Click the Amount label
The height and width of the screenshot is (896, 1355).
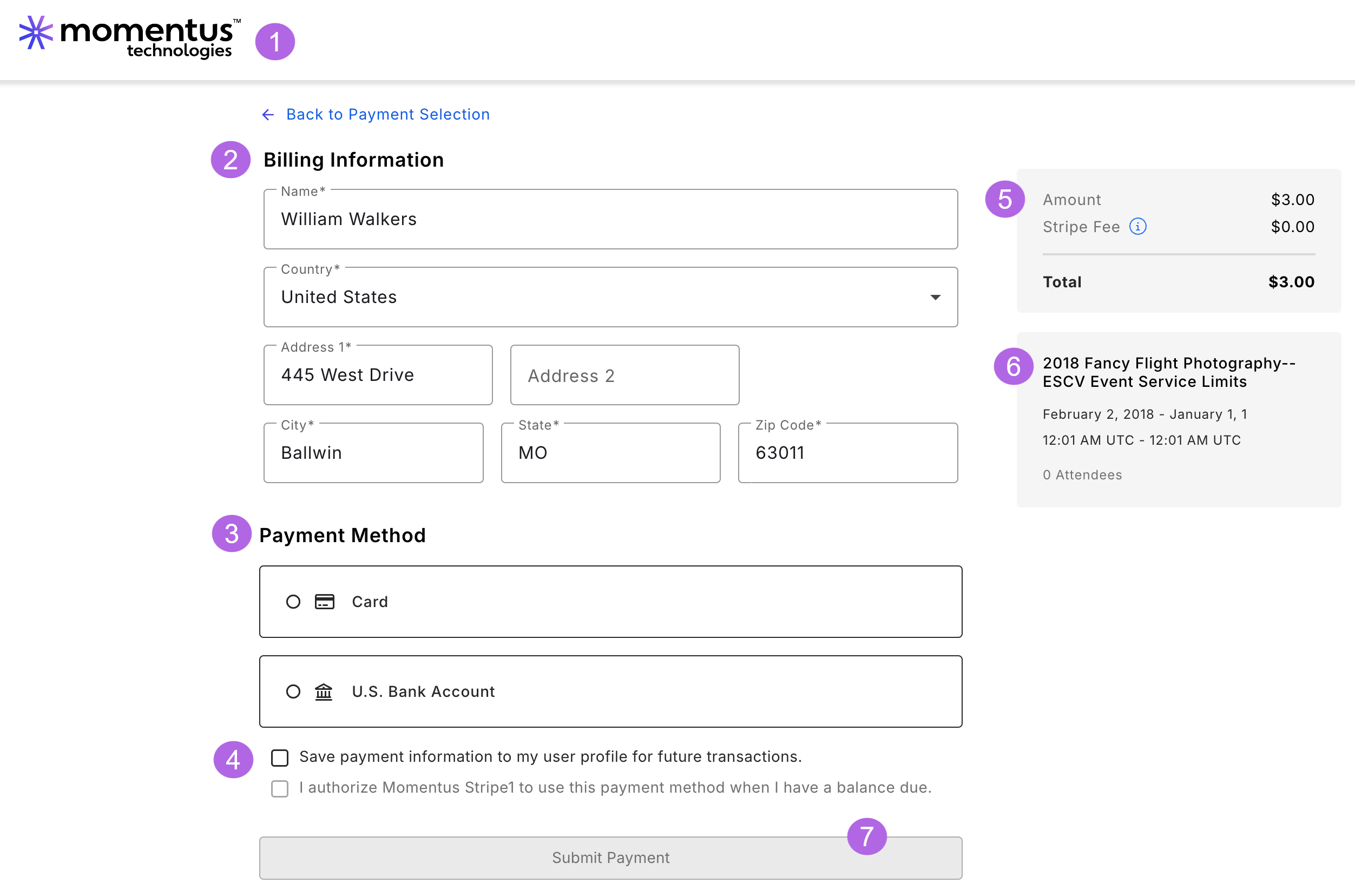tap(1071, 200)
